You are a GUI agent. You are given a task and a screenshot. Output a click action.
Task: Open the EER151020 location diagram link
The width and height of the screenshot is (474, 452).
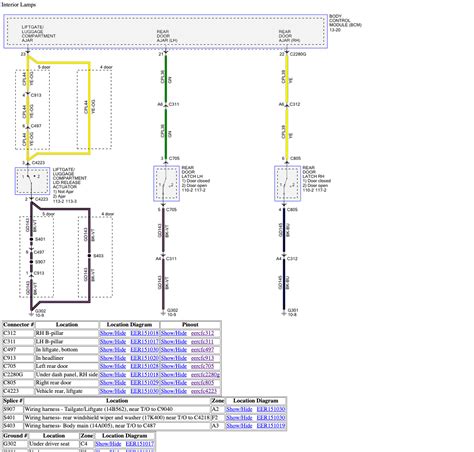tap(144, 358)
